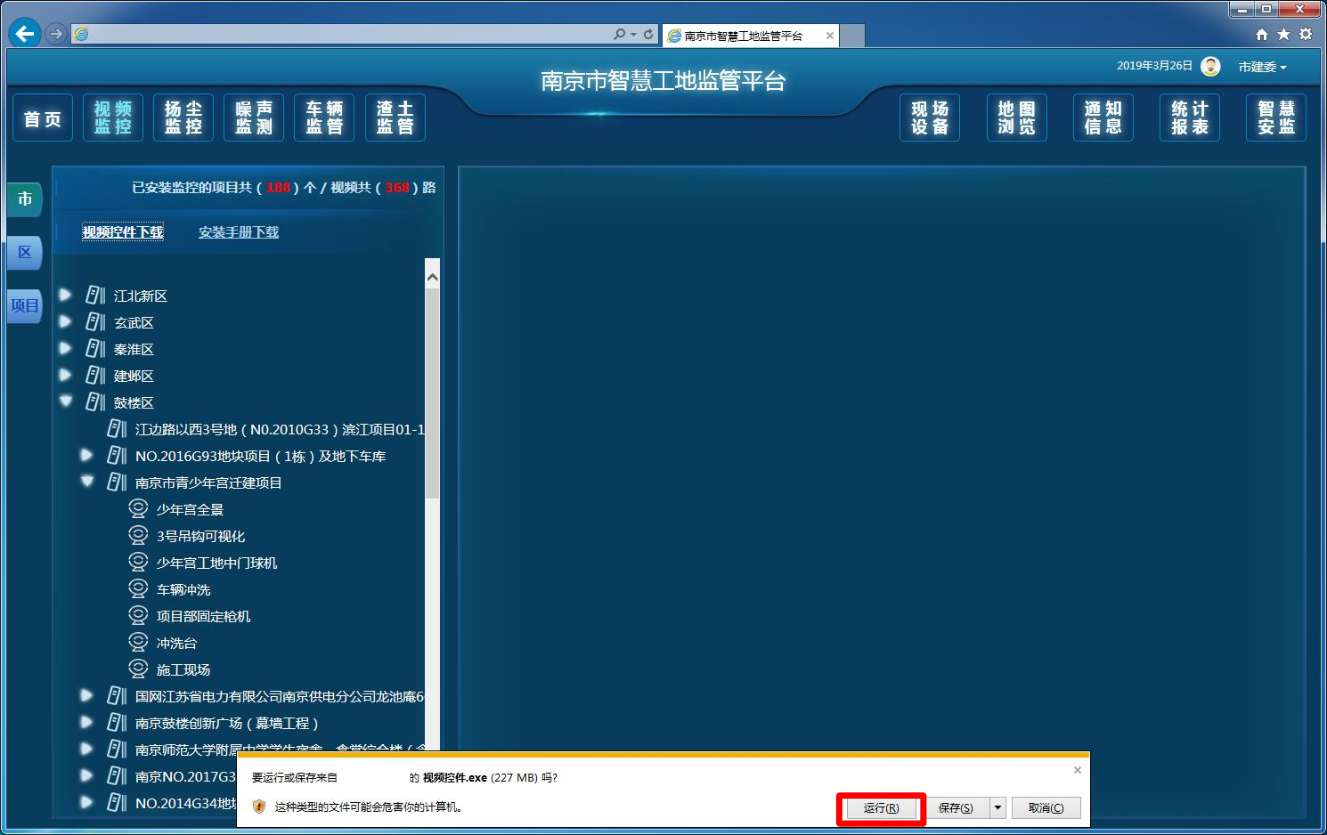Image resolution: width=1327 pixels, height=835 pixels.
Task: Click camera icon for 3号吊钩可视化
Action: pos(138,535)
